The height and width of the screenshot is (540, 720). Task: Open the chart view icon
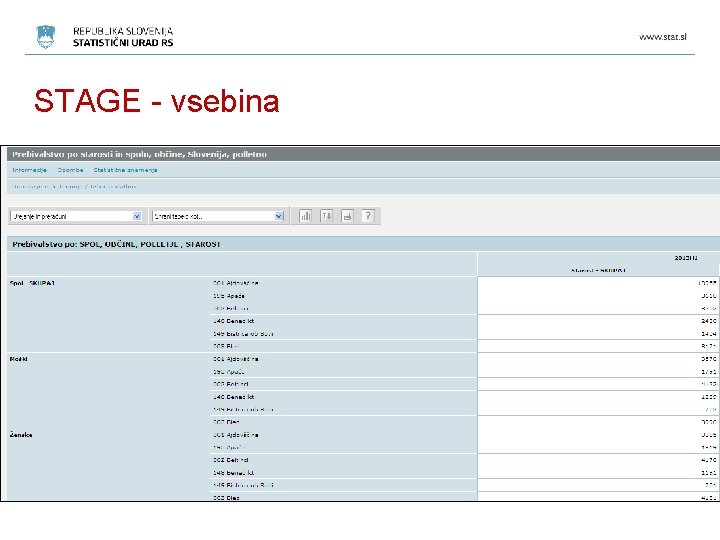coord(305,216)
